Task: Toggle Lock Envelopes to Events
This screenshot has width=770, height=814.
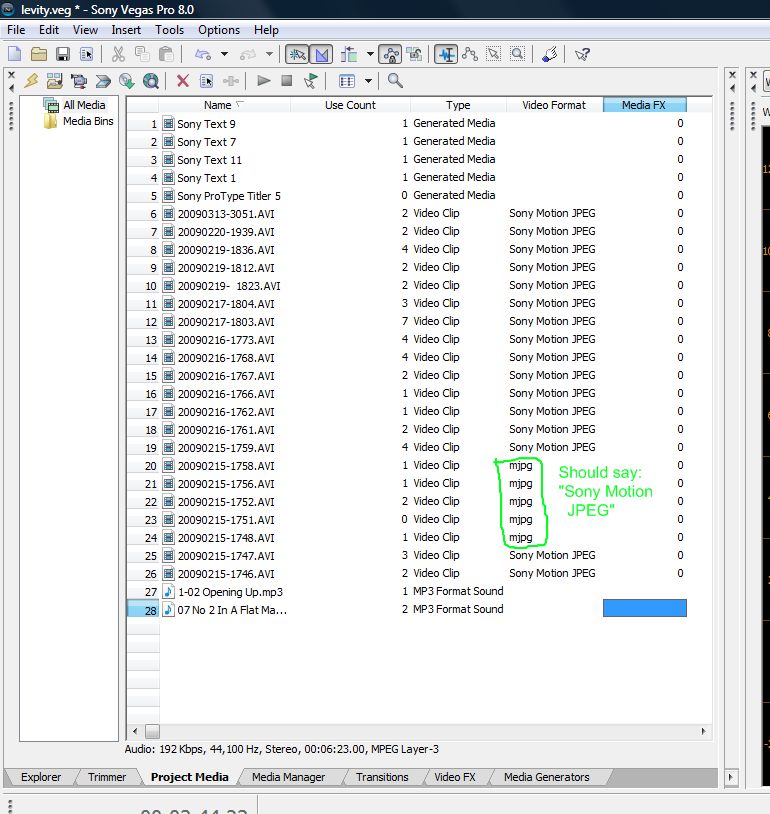Action: click(389, 54)
